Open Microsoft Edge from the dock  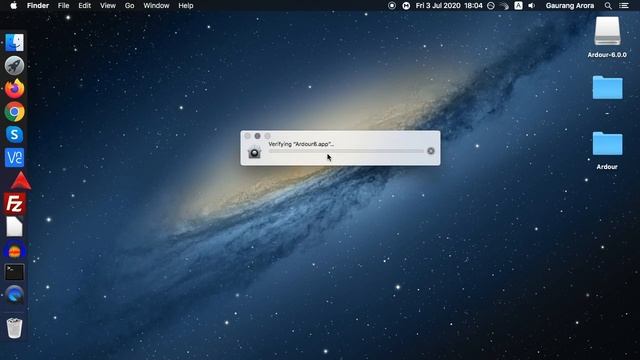point(14,295)
